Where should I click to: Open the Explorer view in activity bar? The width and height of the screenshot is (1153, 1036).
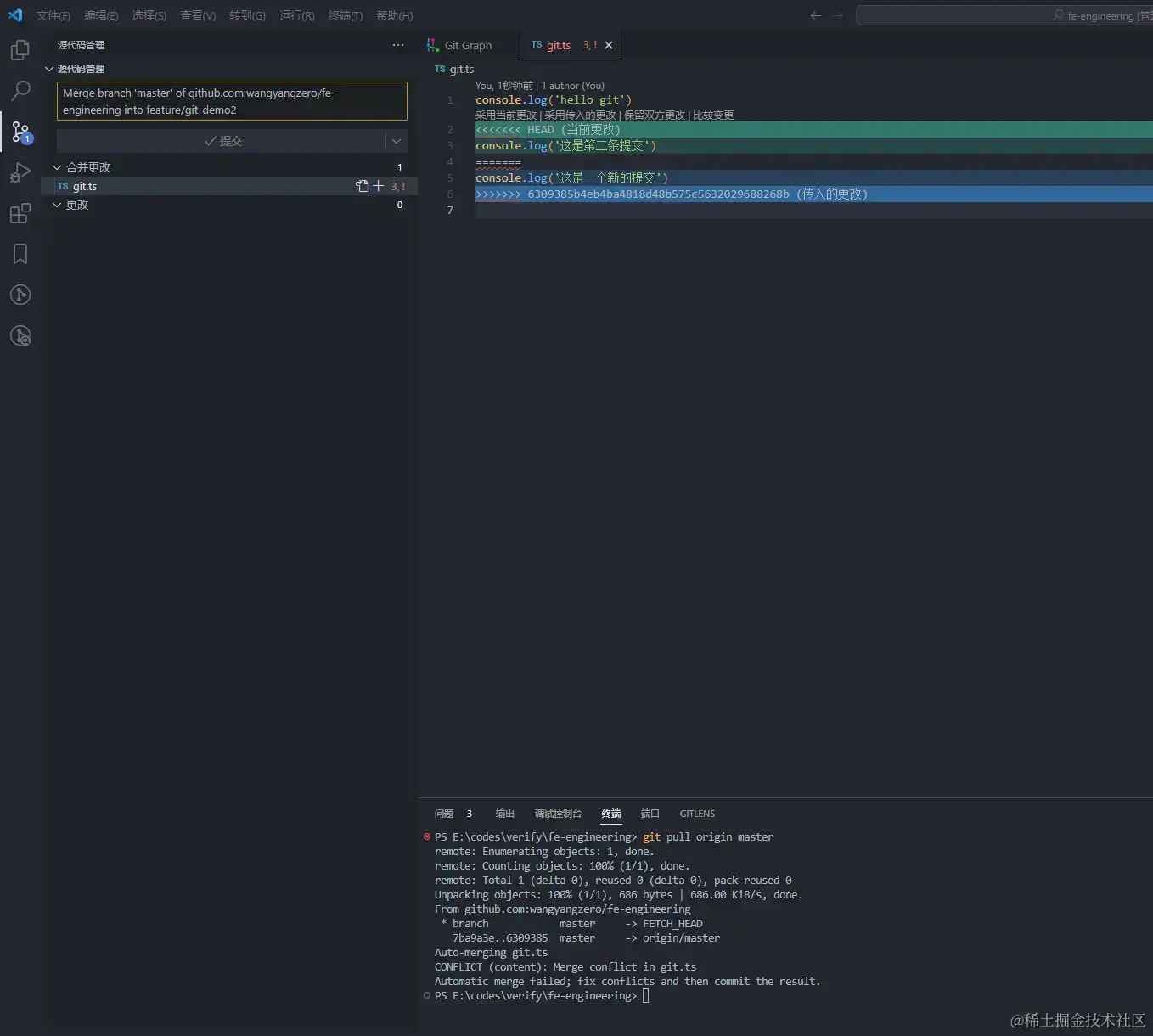click(x=20, y=50)
